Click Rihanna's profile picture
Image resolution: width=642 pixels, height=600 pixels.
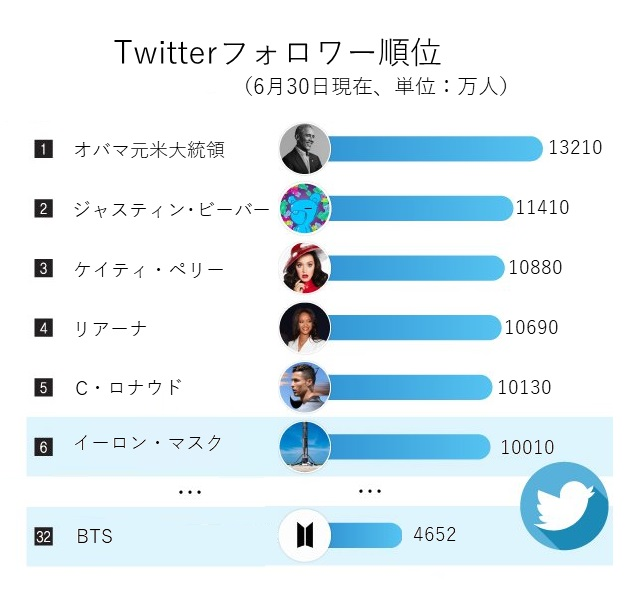pos(305,328)
